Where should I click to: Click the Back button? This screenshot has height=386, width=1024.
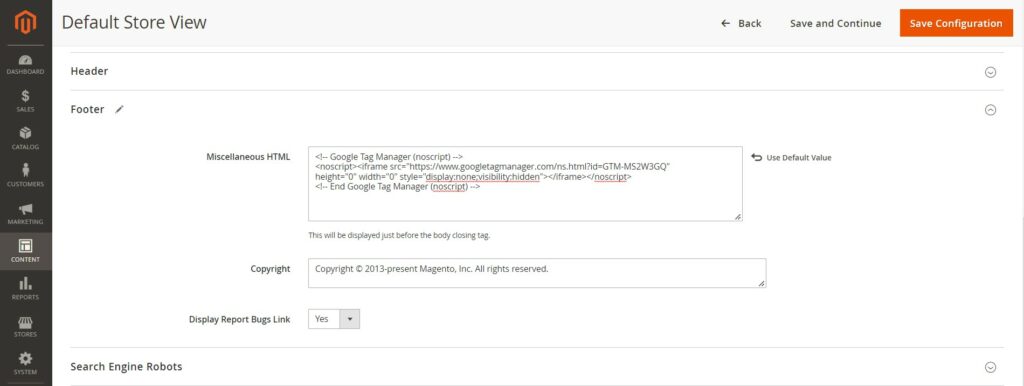click(x=741, y=23)
